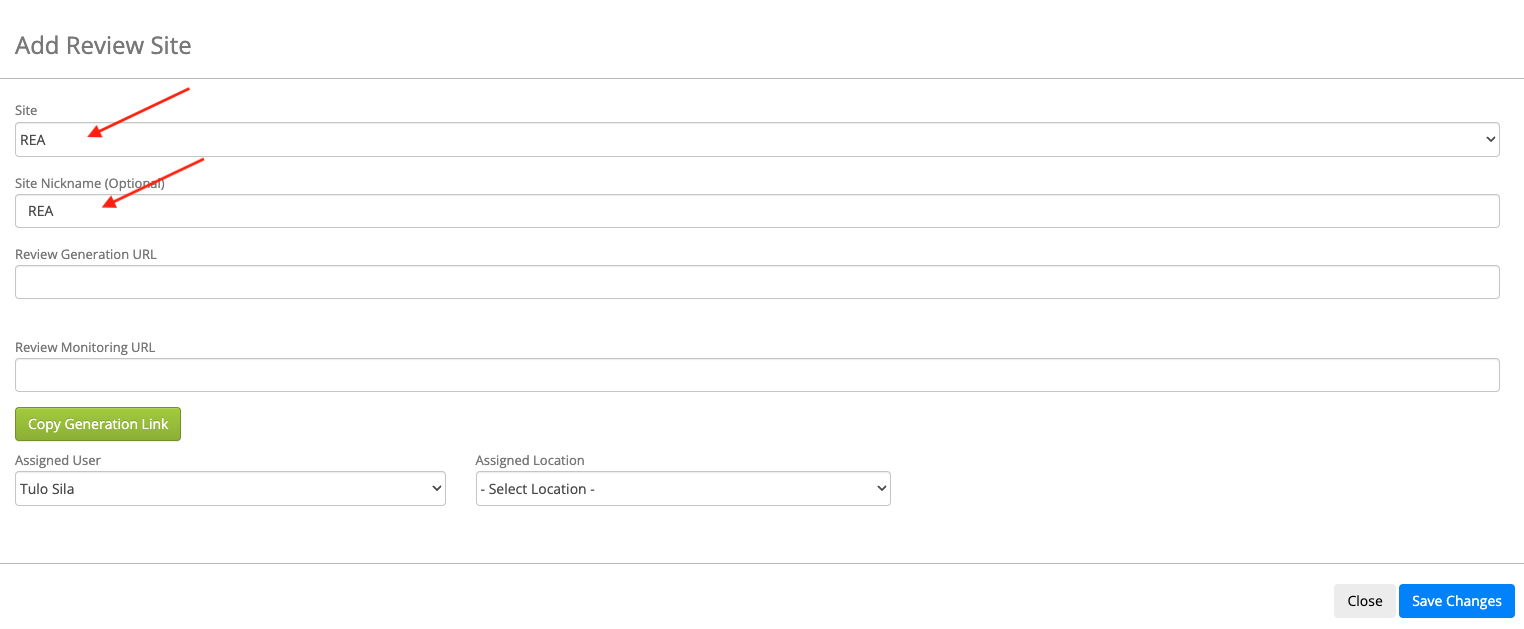This screenshot has height=629, width=1524.
Task: Click the Site field label
Action: click(x=26, y=110)
